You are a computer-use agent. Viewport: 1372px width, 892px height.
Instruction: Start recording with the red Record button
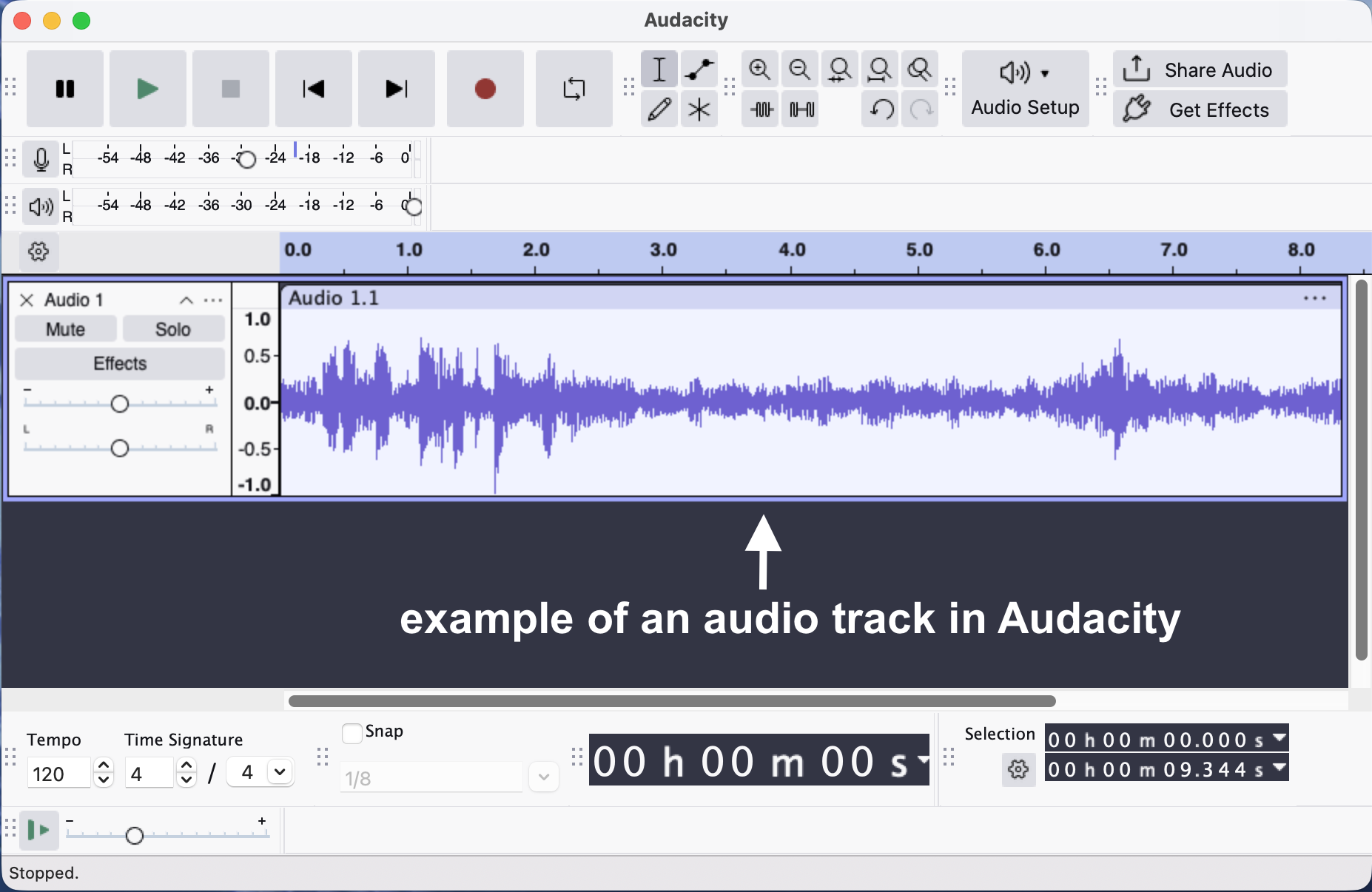[x=485, y=89]
